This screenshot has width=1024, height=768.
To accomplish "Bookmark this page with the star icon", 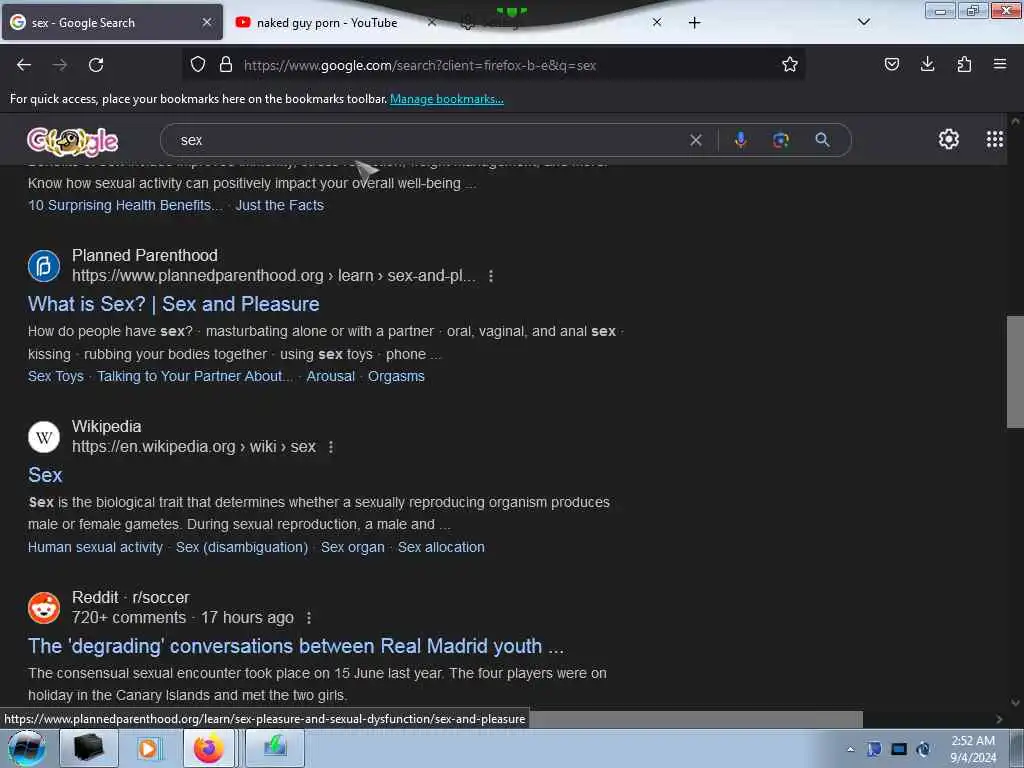I will coord(790,64).
